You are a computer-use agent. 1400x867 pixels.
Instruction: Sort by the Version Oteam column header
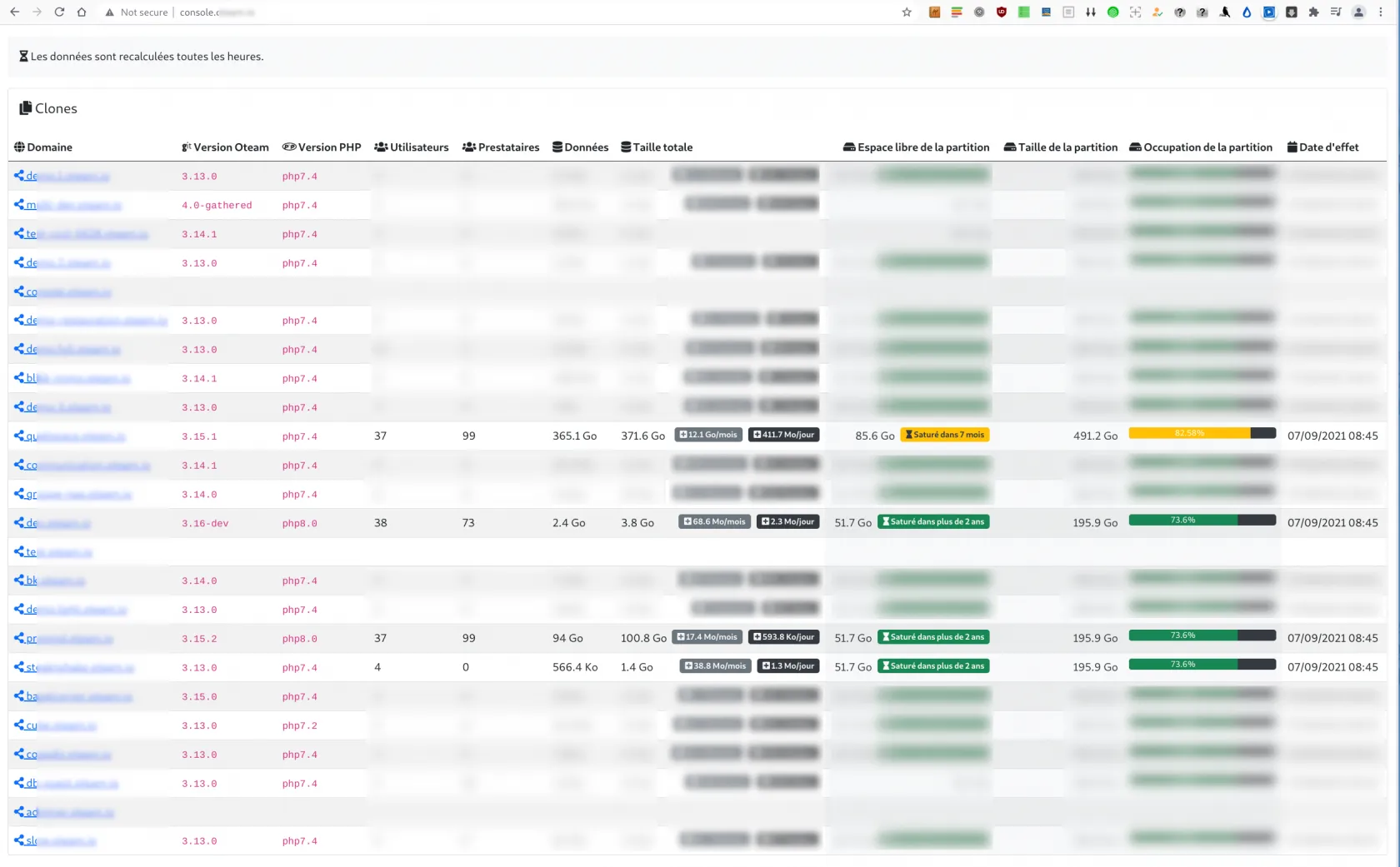[226, 147]
